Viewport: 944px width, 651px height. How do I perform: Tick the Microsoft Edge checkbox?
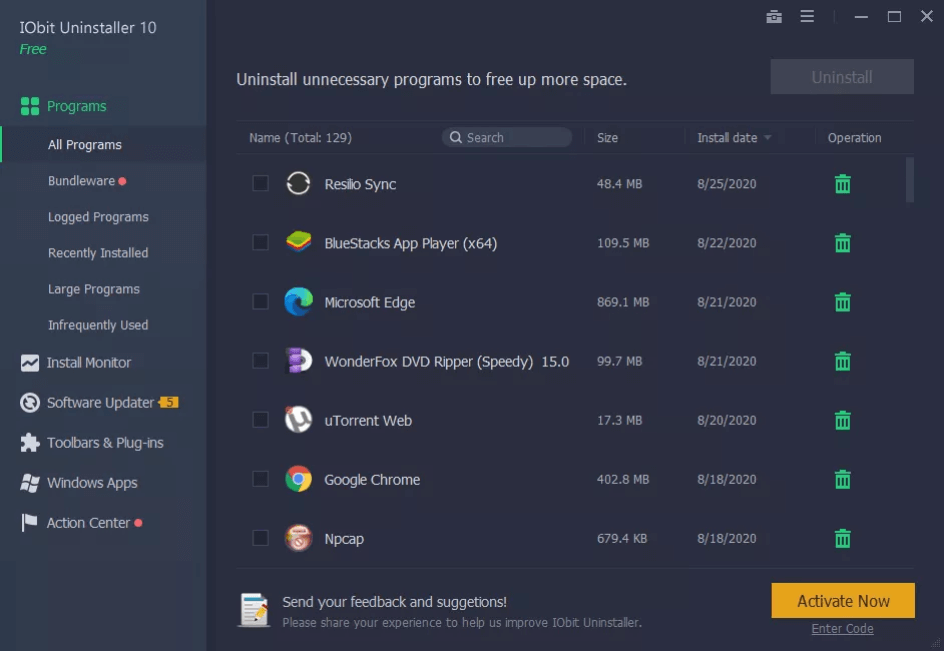point(260,302)
